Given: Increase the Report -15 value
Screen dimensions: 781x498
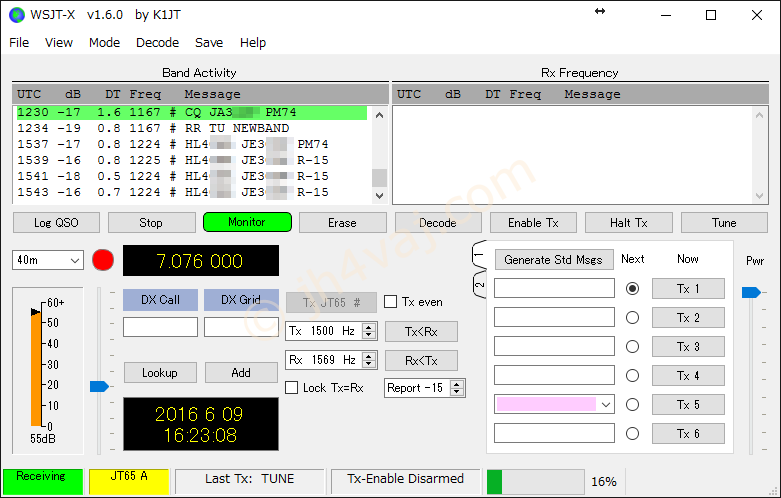Looking at the screenshot, I should (457, 384).
